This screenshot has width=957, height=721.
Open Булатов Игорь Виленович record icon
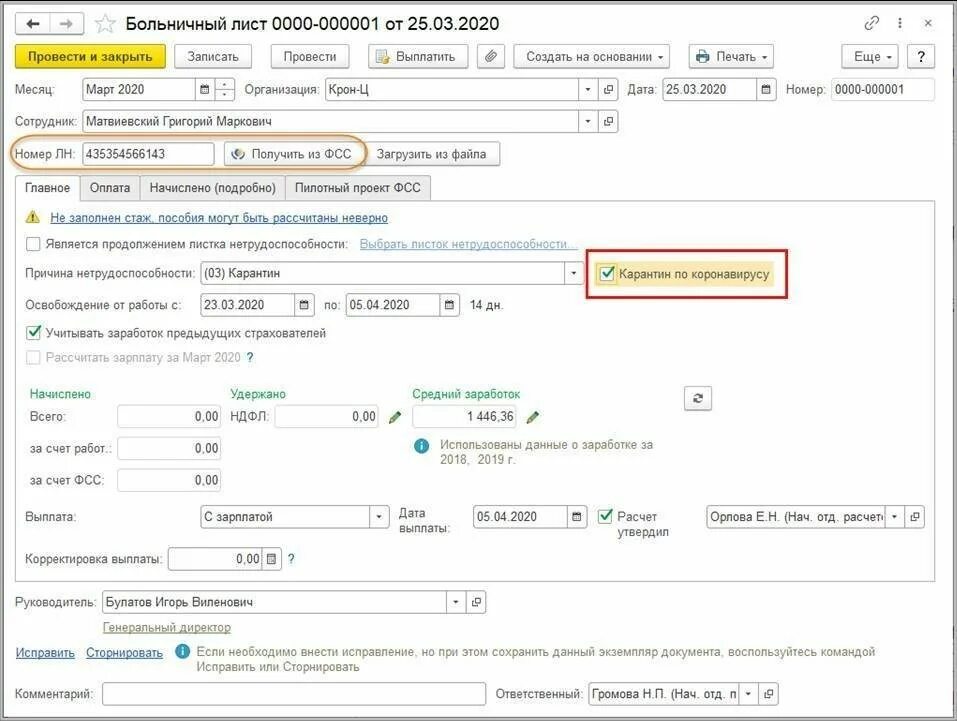pos(476,602)
